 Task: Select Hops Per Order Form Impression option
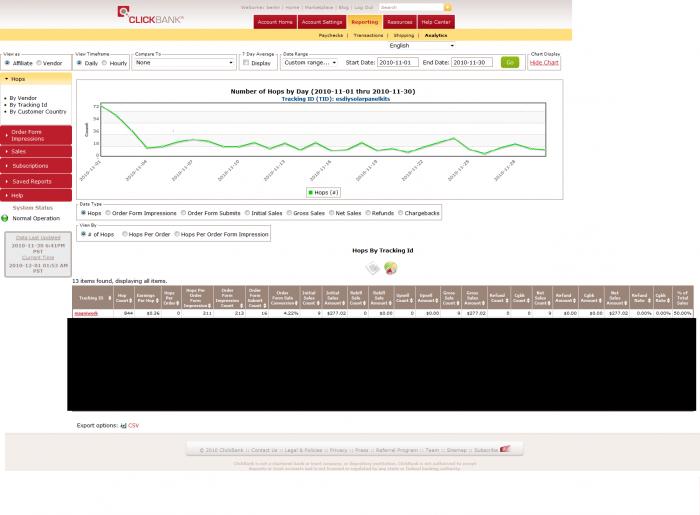click(177, 234)
